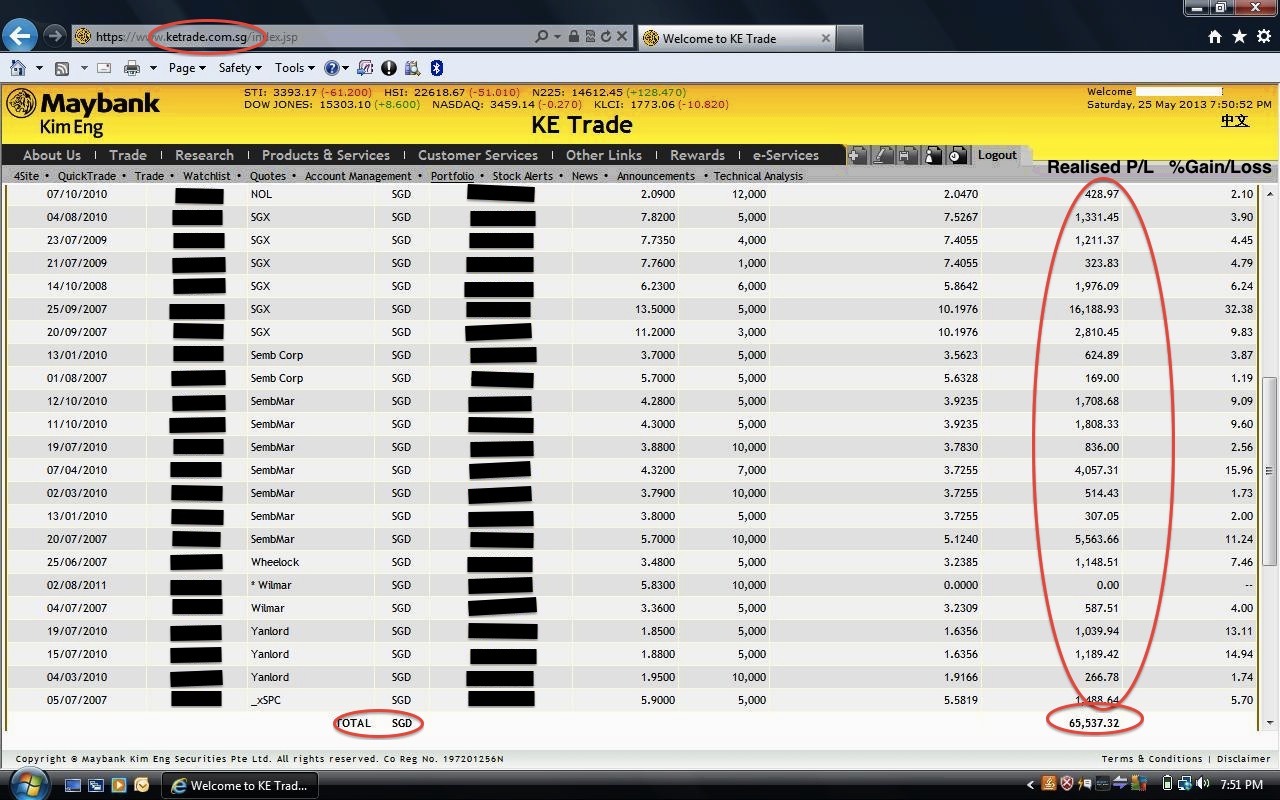Click the Technical Analysis link
1280x800 pixels.
click(x=758, y=176)
